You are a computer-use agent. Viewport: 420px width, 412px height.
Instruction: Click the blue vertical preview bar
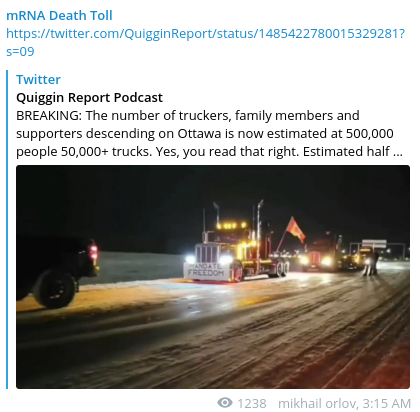point(7,229)
